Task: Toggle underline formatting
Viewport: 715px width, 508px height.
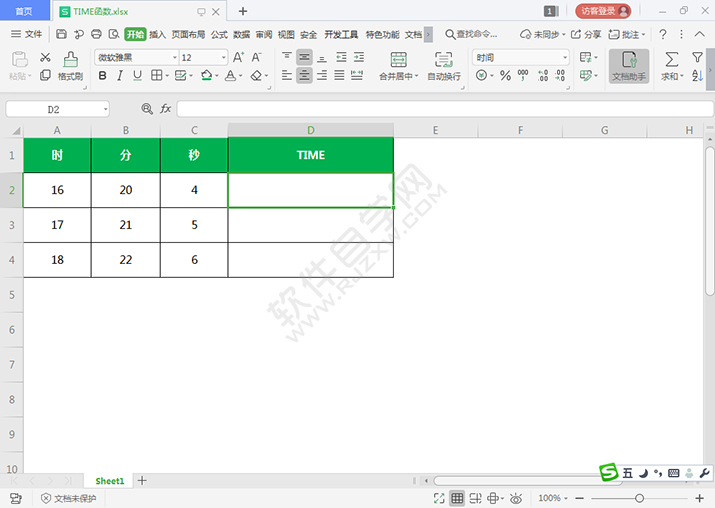Action: (x=137, y=76)
